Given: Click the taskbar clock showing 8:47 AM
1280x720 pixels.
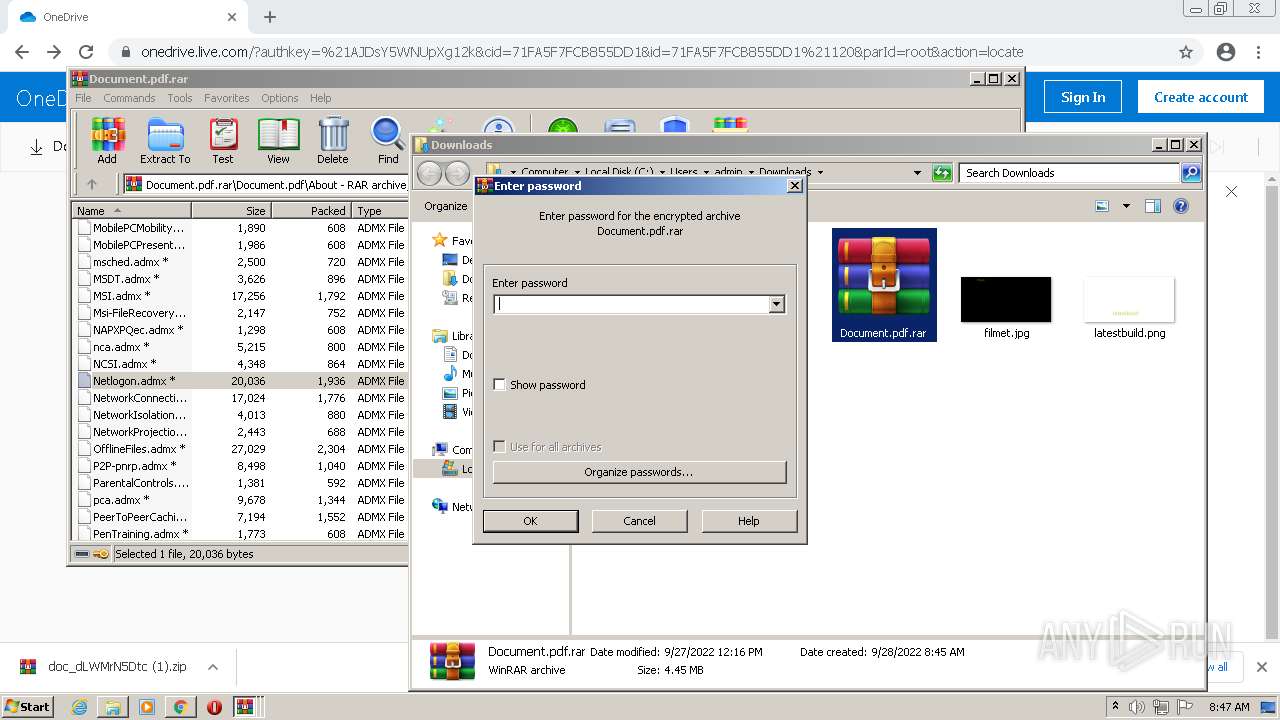Looking at the screenshot, I should point(1229,707).
